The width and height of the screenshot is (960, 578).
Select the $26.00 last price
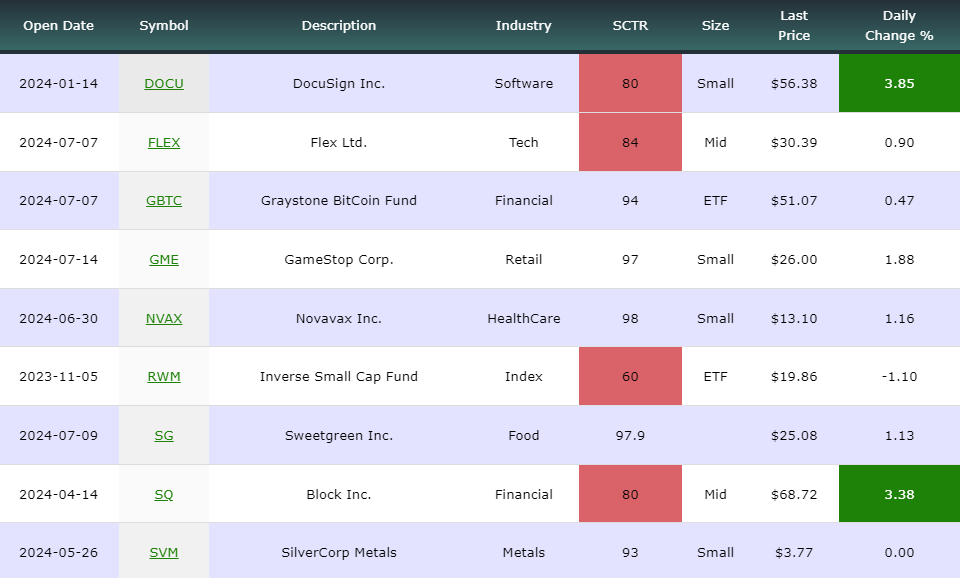[x=794, y=260]
